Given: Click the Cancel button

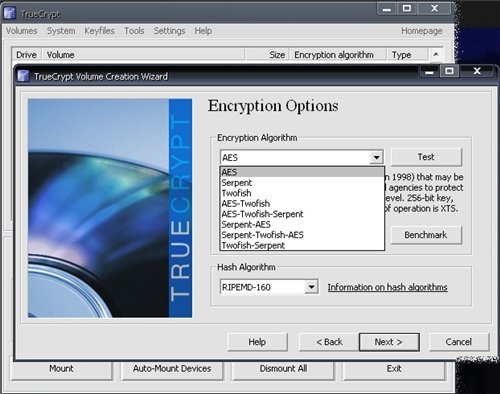Looking at the screenshot, I should [x=459, y=342].
